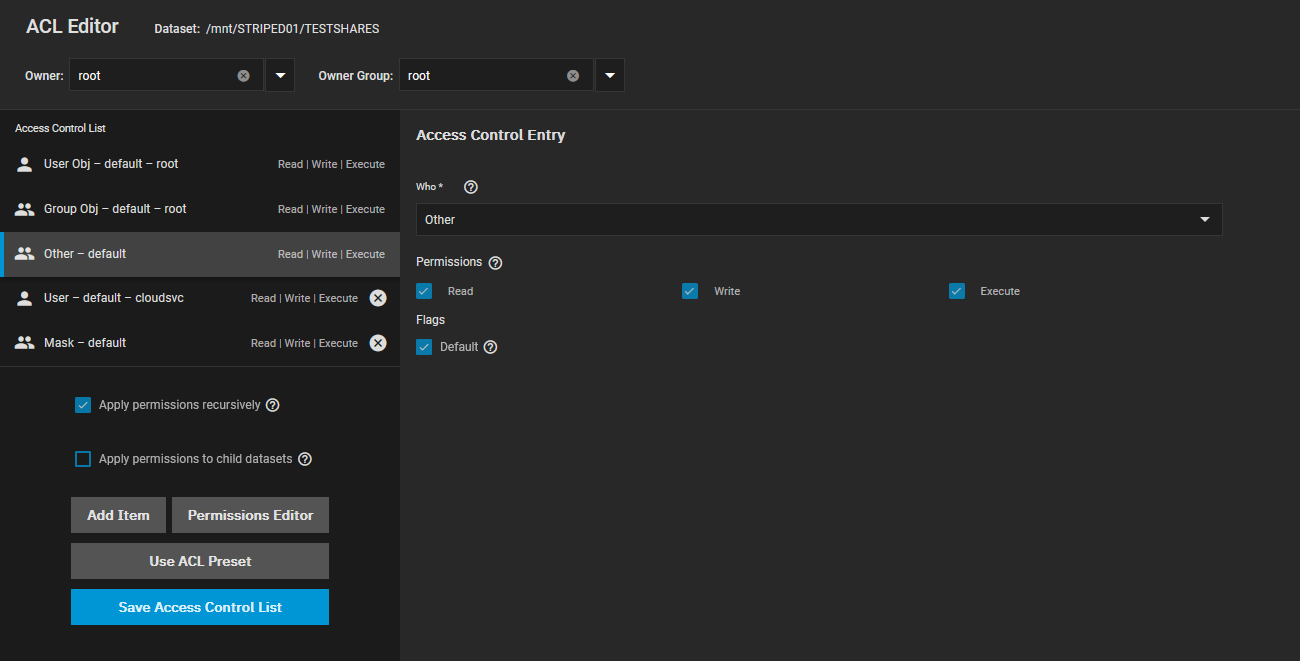
Task: Save Access Control List
Action: [200, 607]
